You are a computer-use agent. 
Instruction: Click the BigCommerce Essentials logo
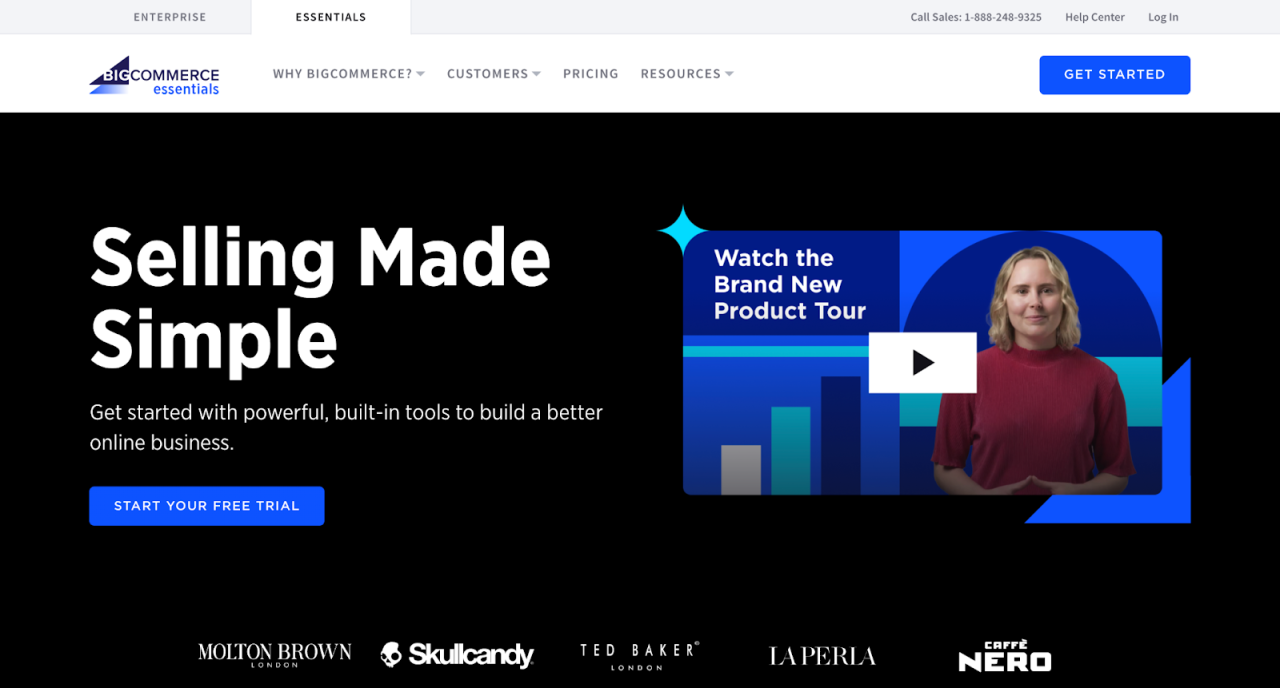coord(153,75)
